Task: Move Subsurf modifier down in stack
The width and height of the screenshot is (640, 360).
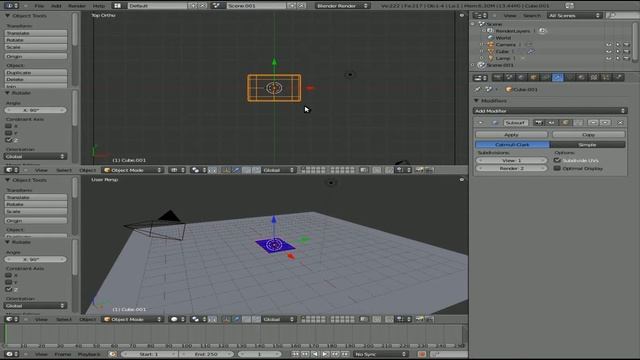Action: click(605, 122)
